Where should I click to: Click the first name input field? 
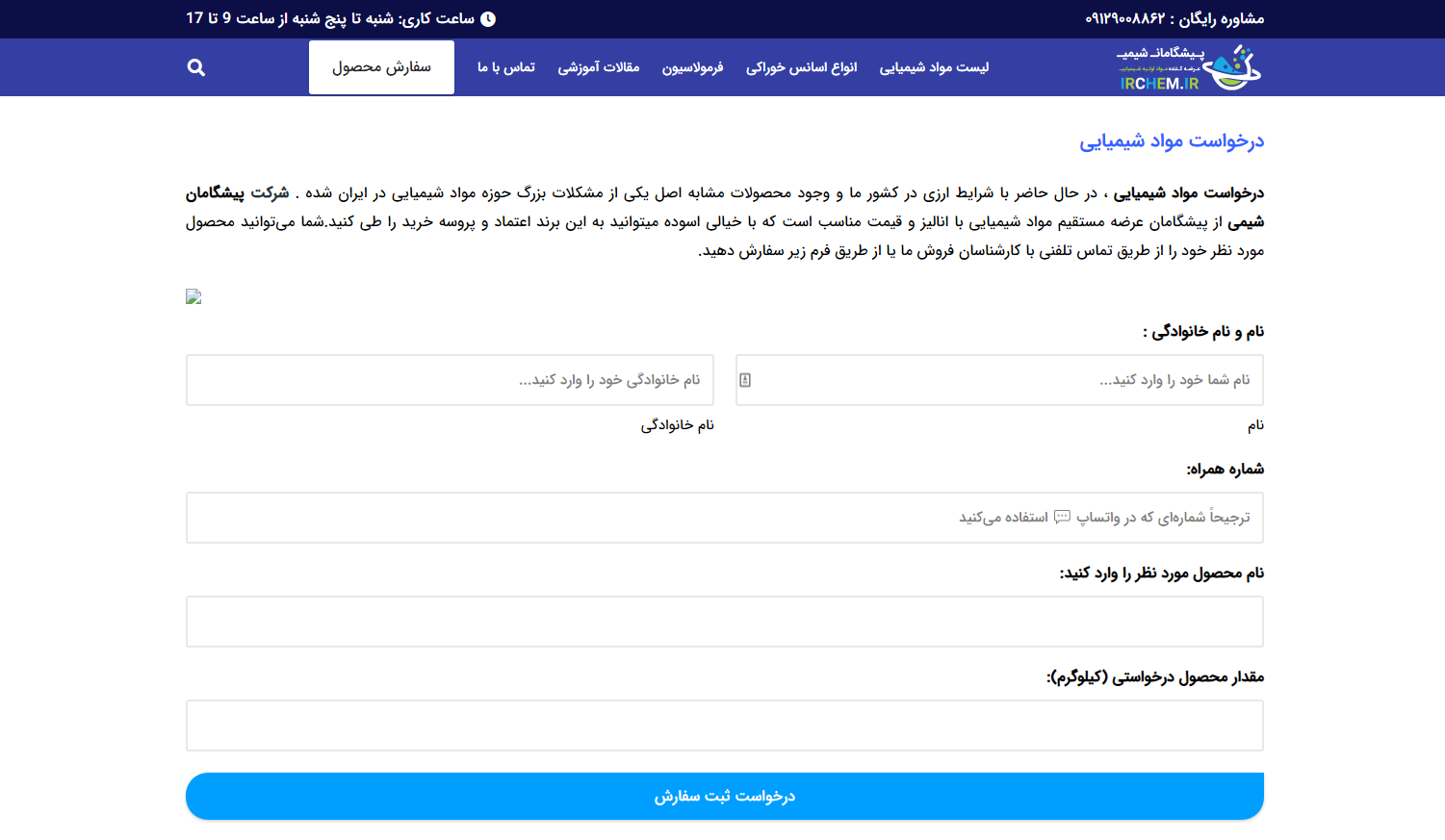point(998,380)
